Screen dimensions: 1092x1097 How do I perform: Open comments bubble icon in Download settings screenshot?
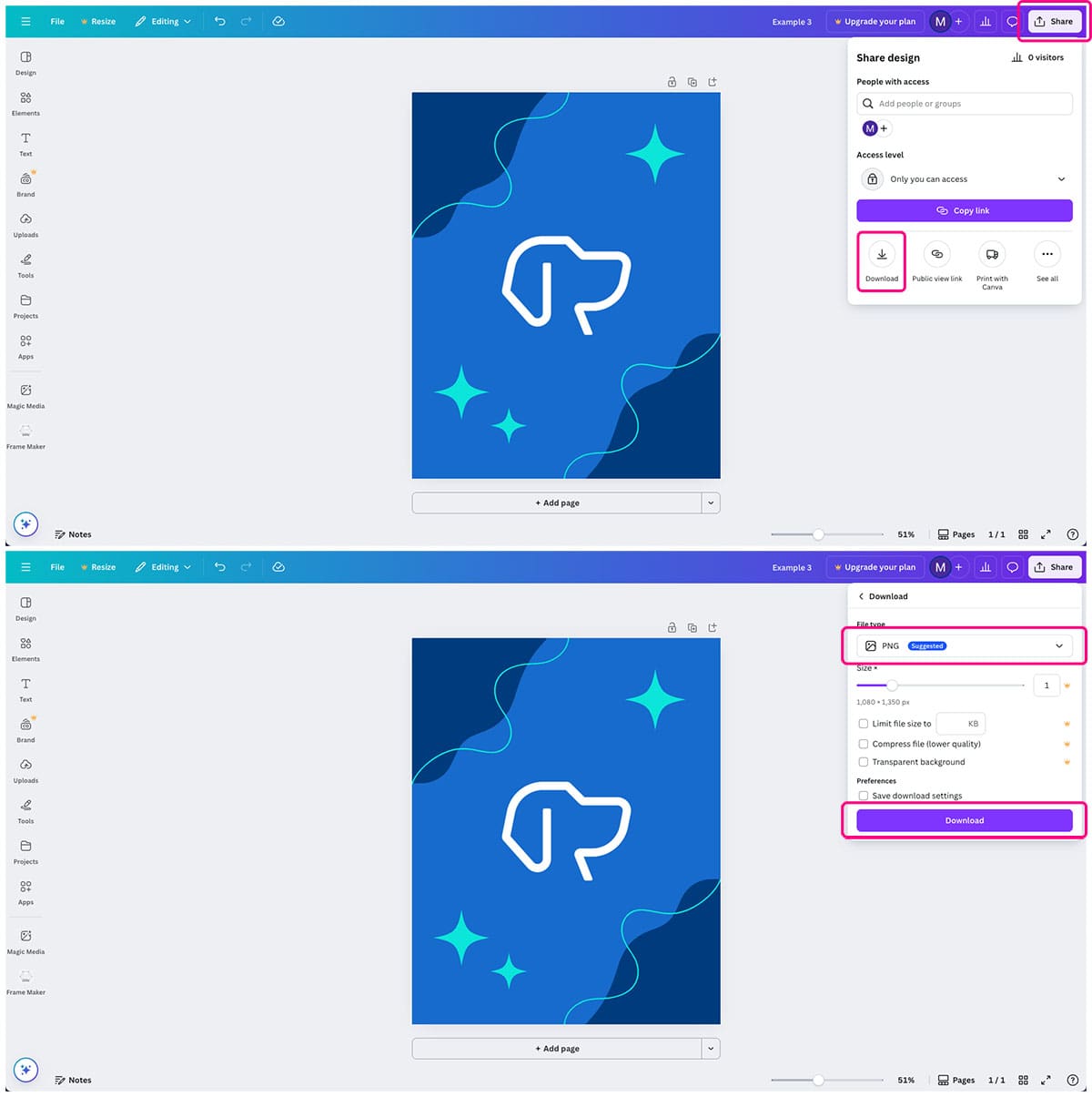[1012, 567]
